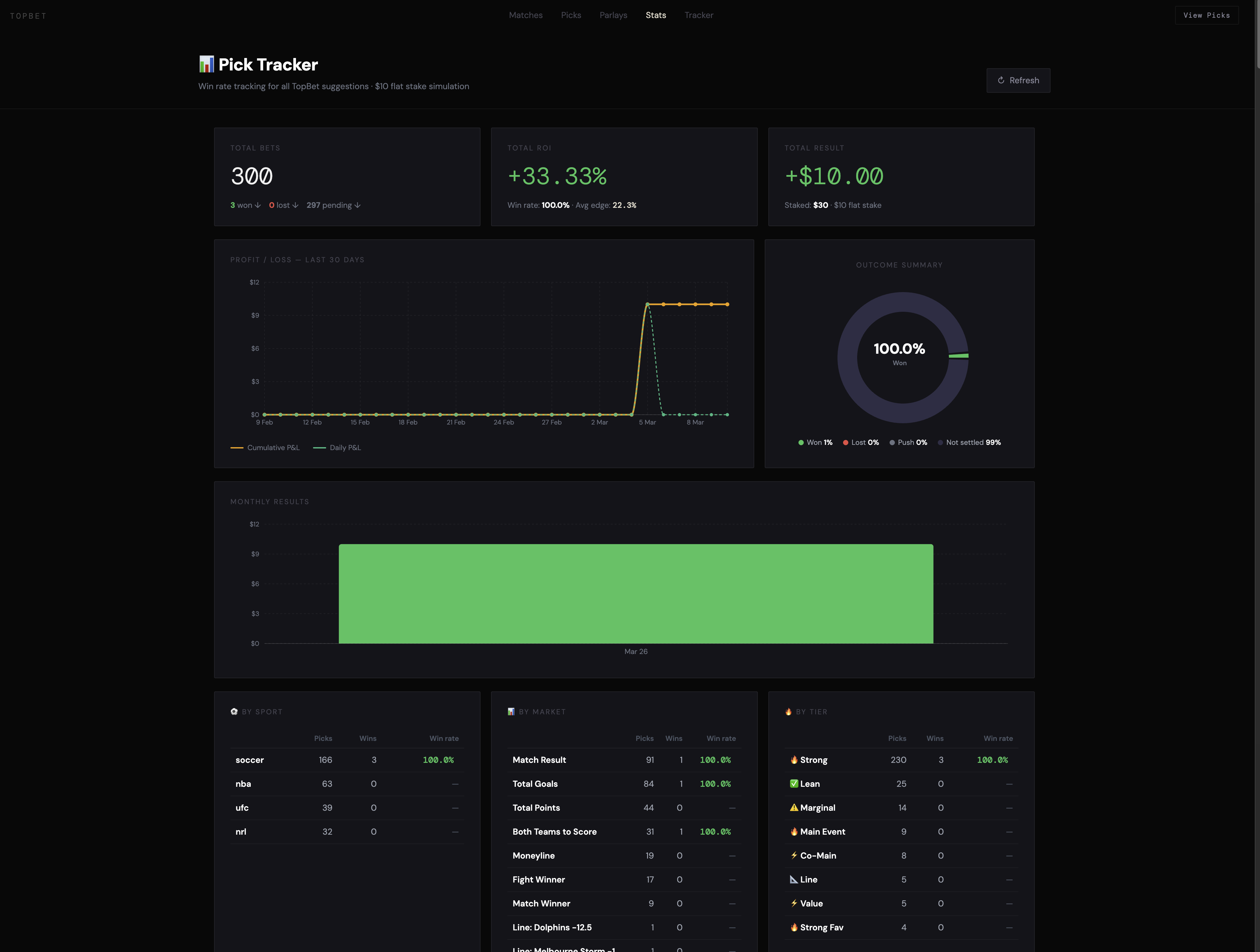The width and height of the screenshot is (1260, 952).
Task: Click the View Picks button
Action: point(1207,15)
